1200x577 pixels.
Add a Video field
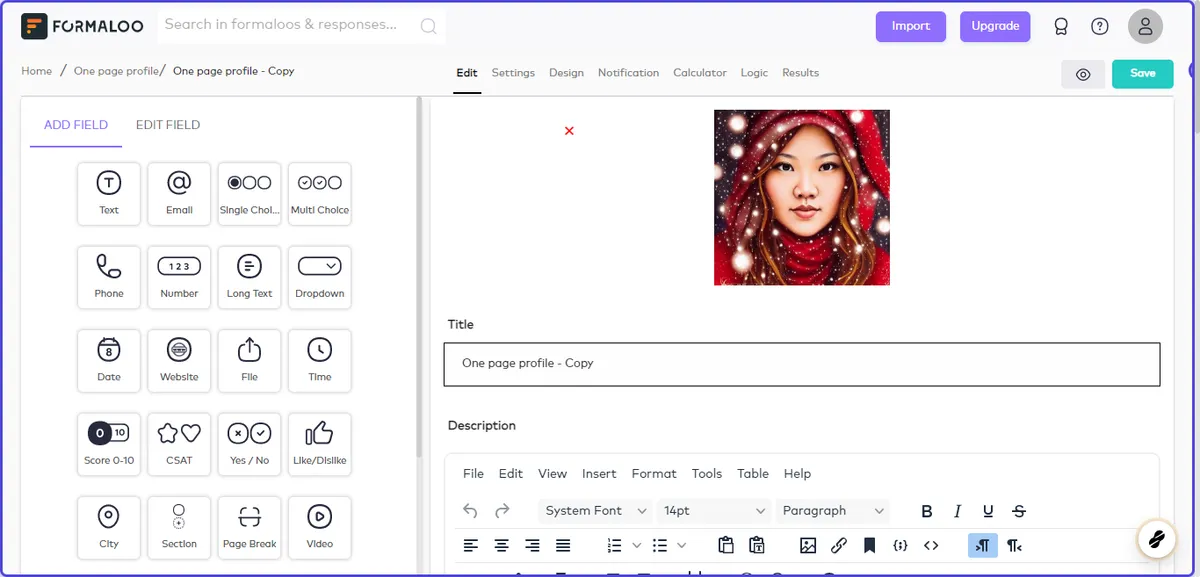point(320,528)
